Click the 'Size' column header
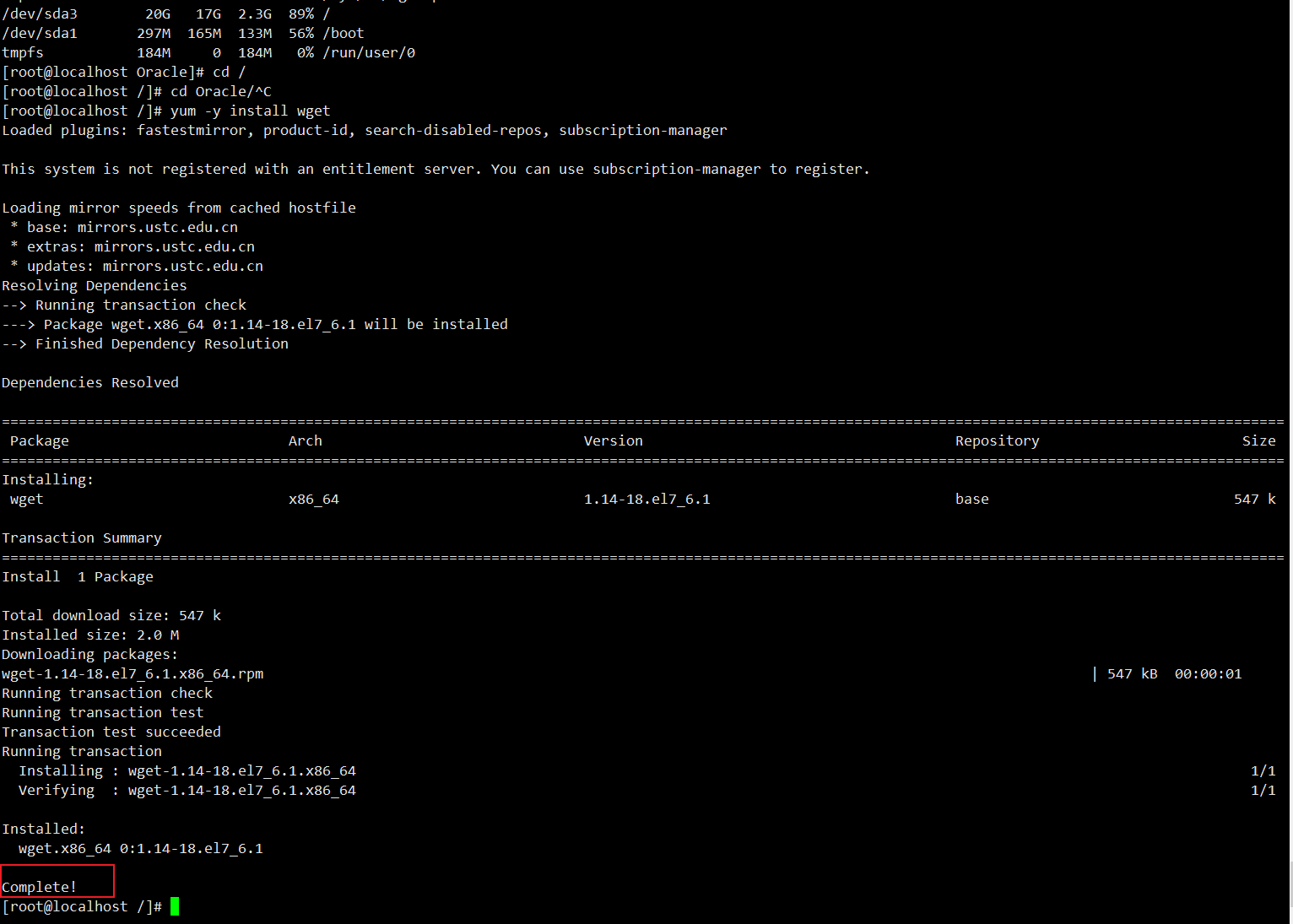Image resolution: width=1293 pixels, height=924 pixels. (1259, 440)
